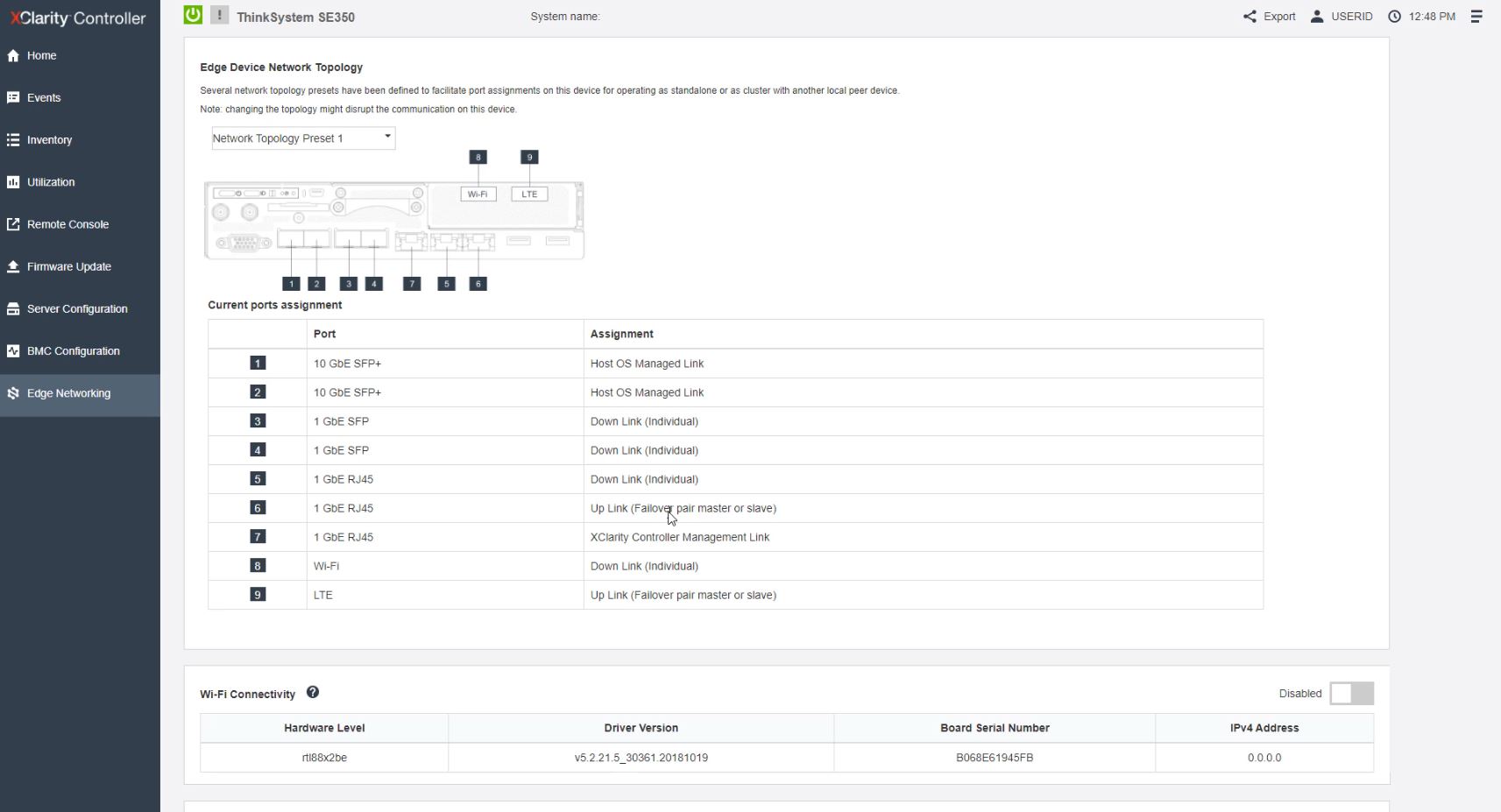Open the hamburger menu at top right
The image size is (1501, 812).
1476,17
